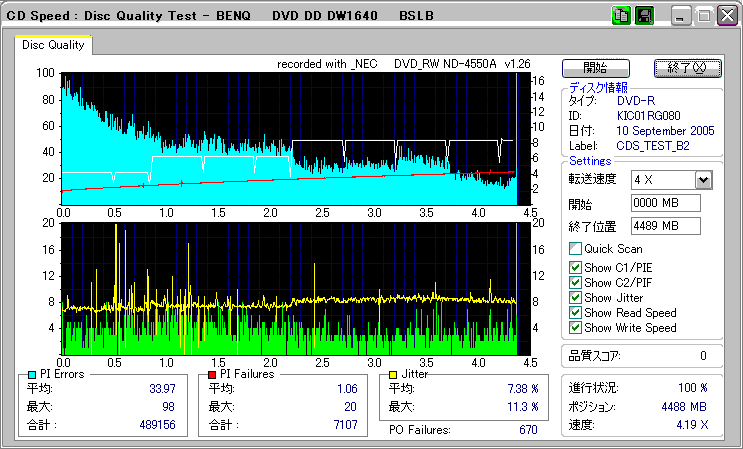743x449 pixels.
Task: Close the Disc Quality Test window
Action: pos(725,16)
